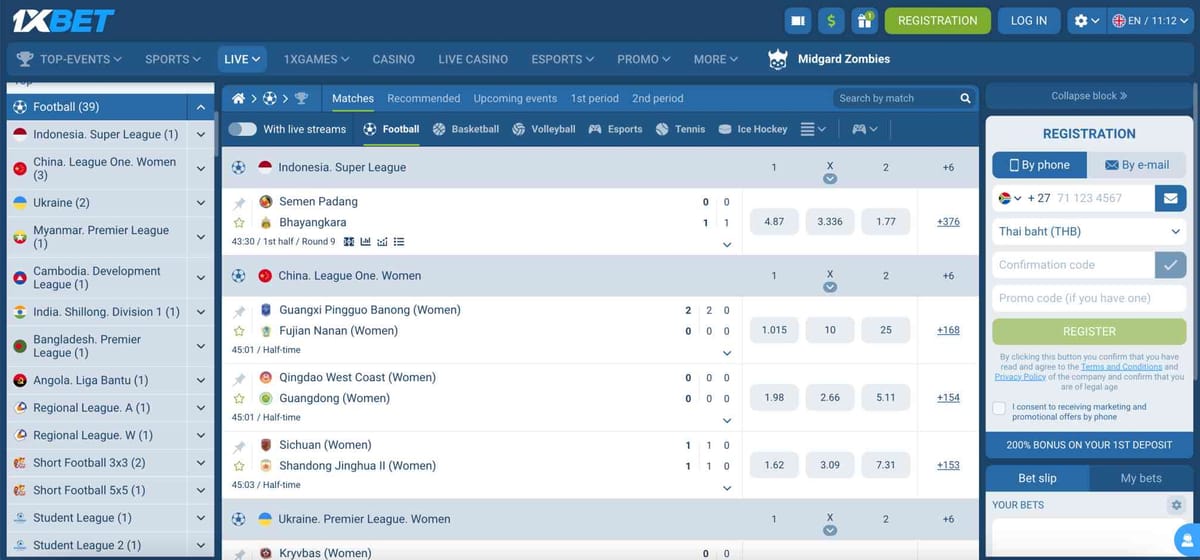Open the settings gear menu
Viewport: 1200px width, 560px height.
coord(1086,20)
